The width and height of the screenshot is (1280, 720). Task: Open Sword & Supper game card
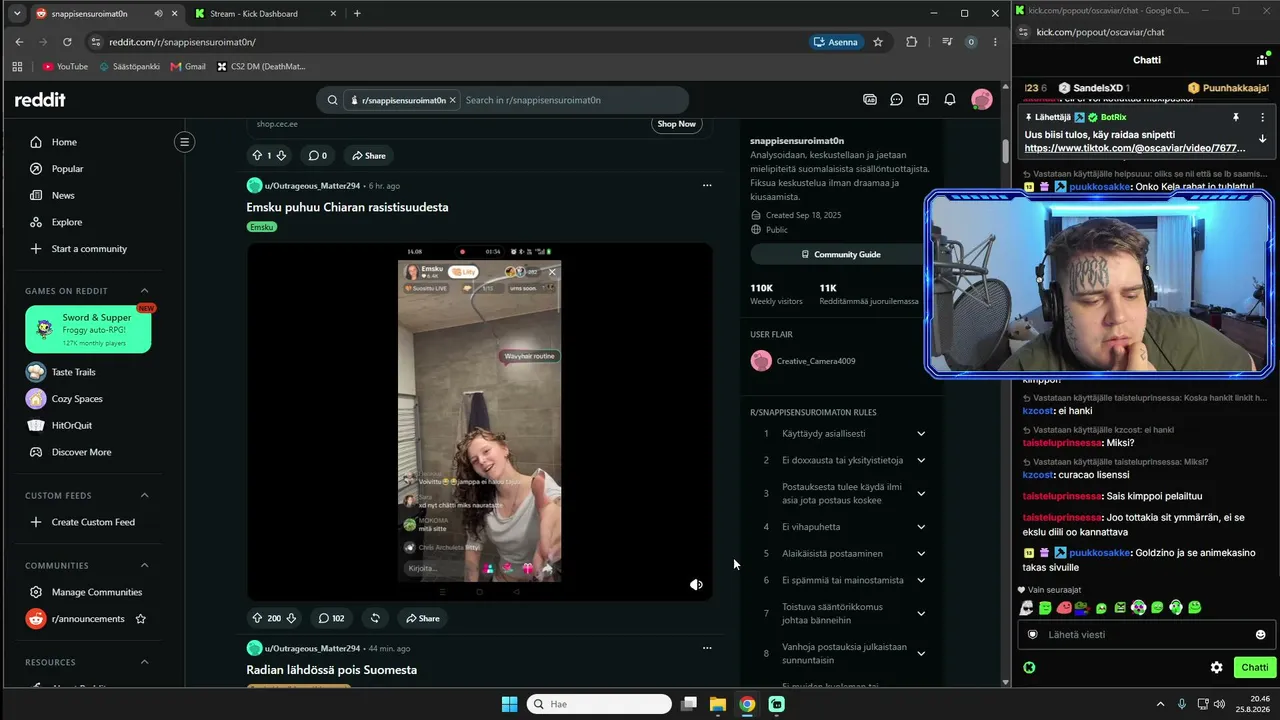[x=88, y=329]
